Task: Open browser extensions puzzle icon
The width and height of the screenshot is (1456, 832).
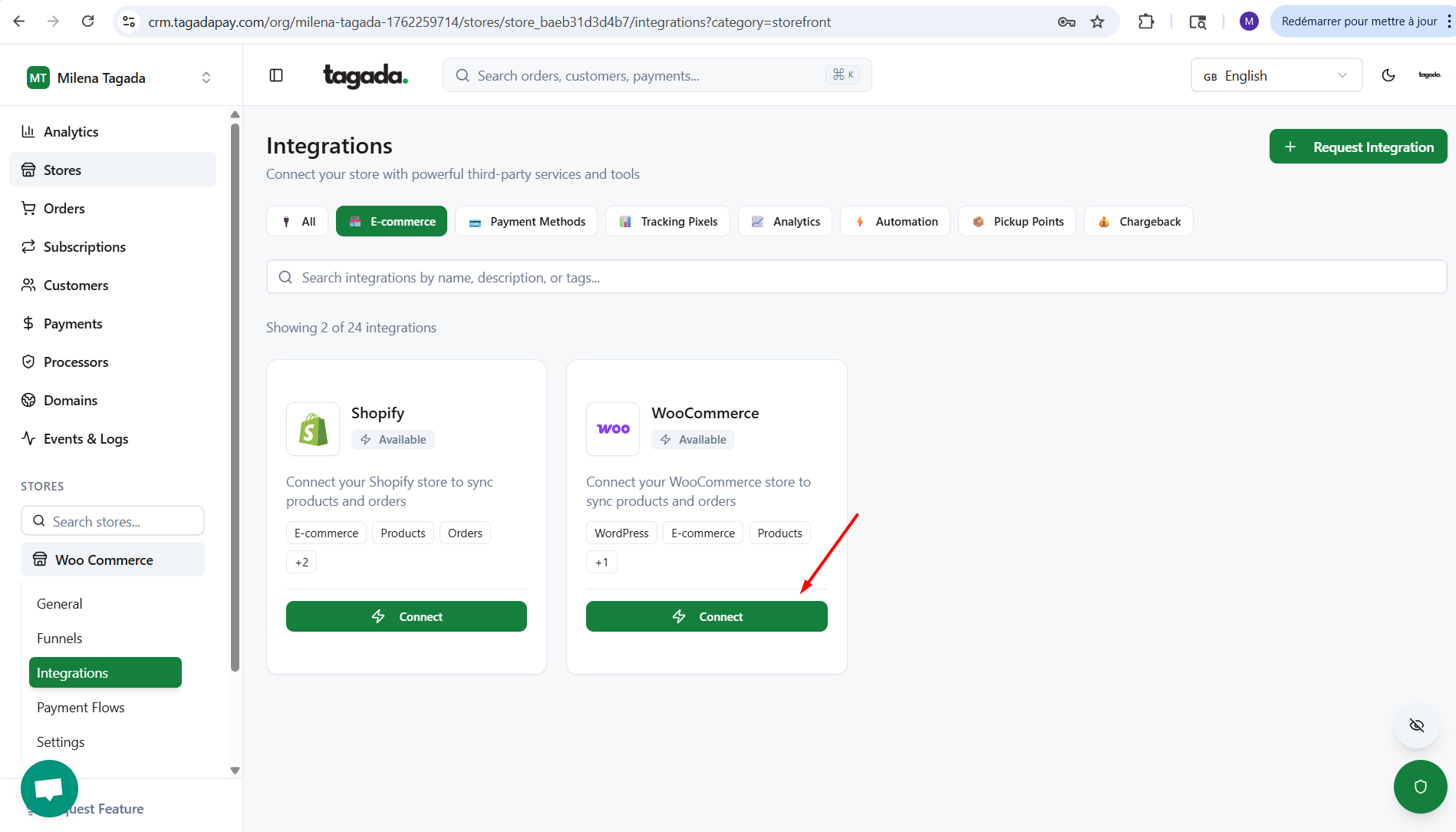Action: pos(1145,21)
